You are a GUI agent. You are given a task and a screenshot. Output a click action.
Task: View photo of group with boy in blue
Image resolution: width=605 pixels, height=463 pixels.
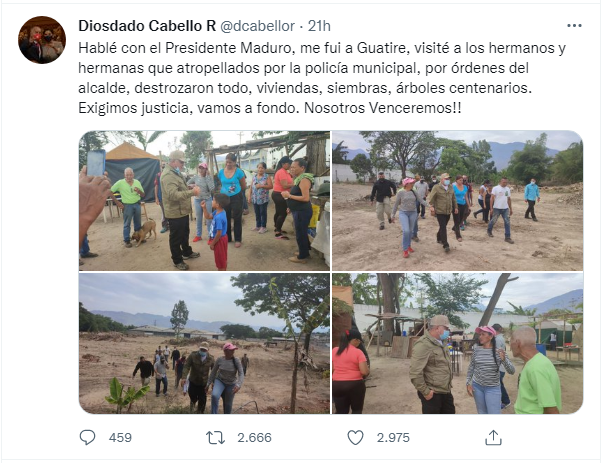pyautogui.click(x=204, y=201)
